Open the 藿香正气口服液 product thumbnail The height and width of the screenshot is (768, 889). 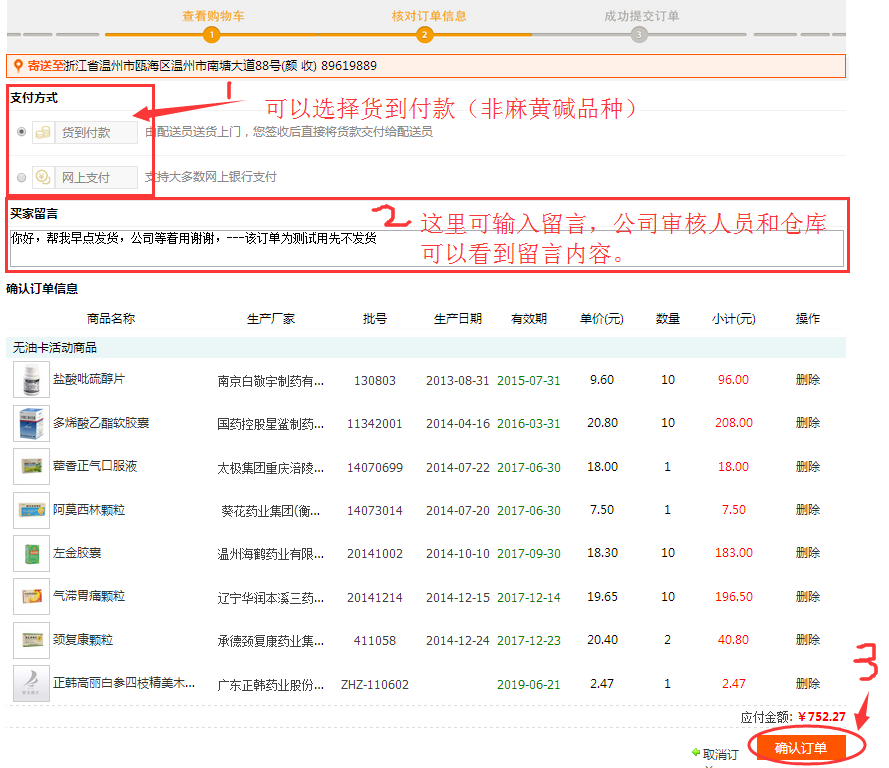click(x=32, y=466)
